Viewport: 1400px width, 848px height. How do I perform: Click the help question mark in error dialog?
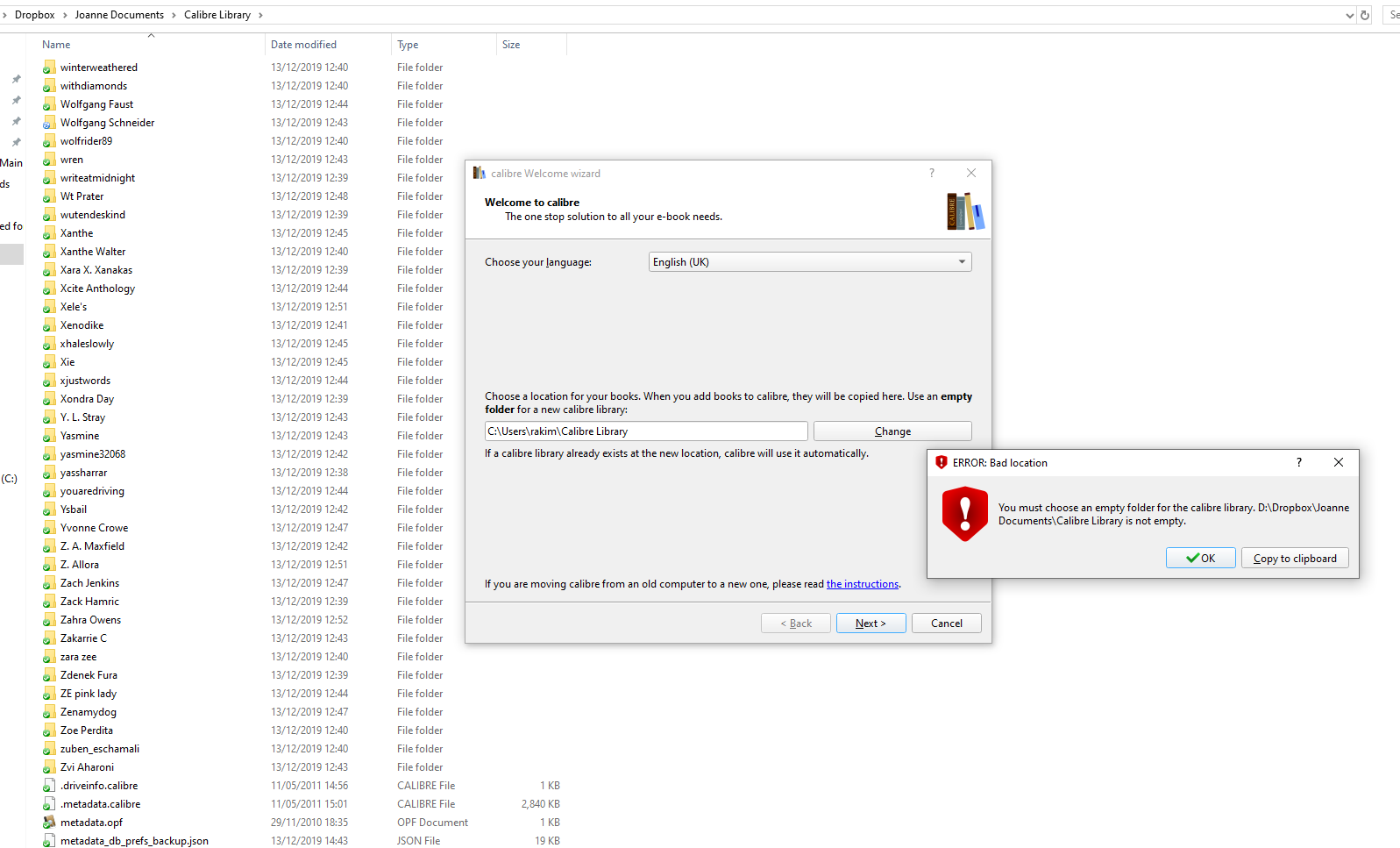click(x=1299, y=462)
